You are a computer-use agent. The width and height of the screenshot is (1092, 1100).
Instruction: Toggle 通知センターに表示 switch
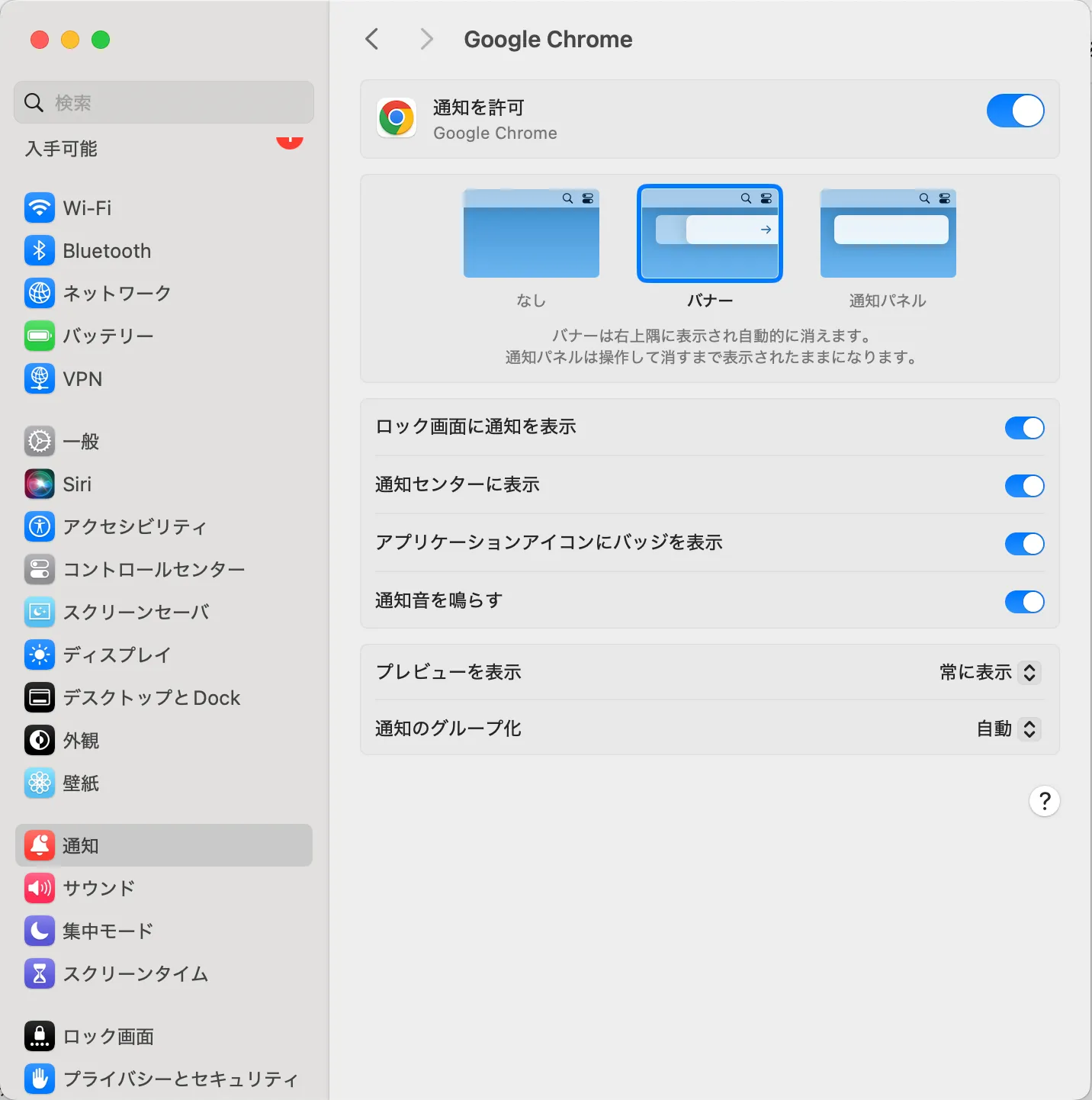(1024, 486)
